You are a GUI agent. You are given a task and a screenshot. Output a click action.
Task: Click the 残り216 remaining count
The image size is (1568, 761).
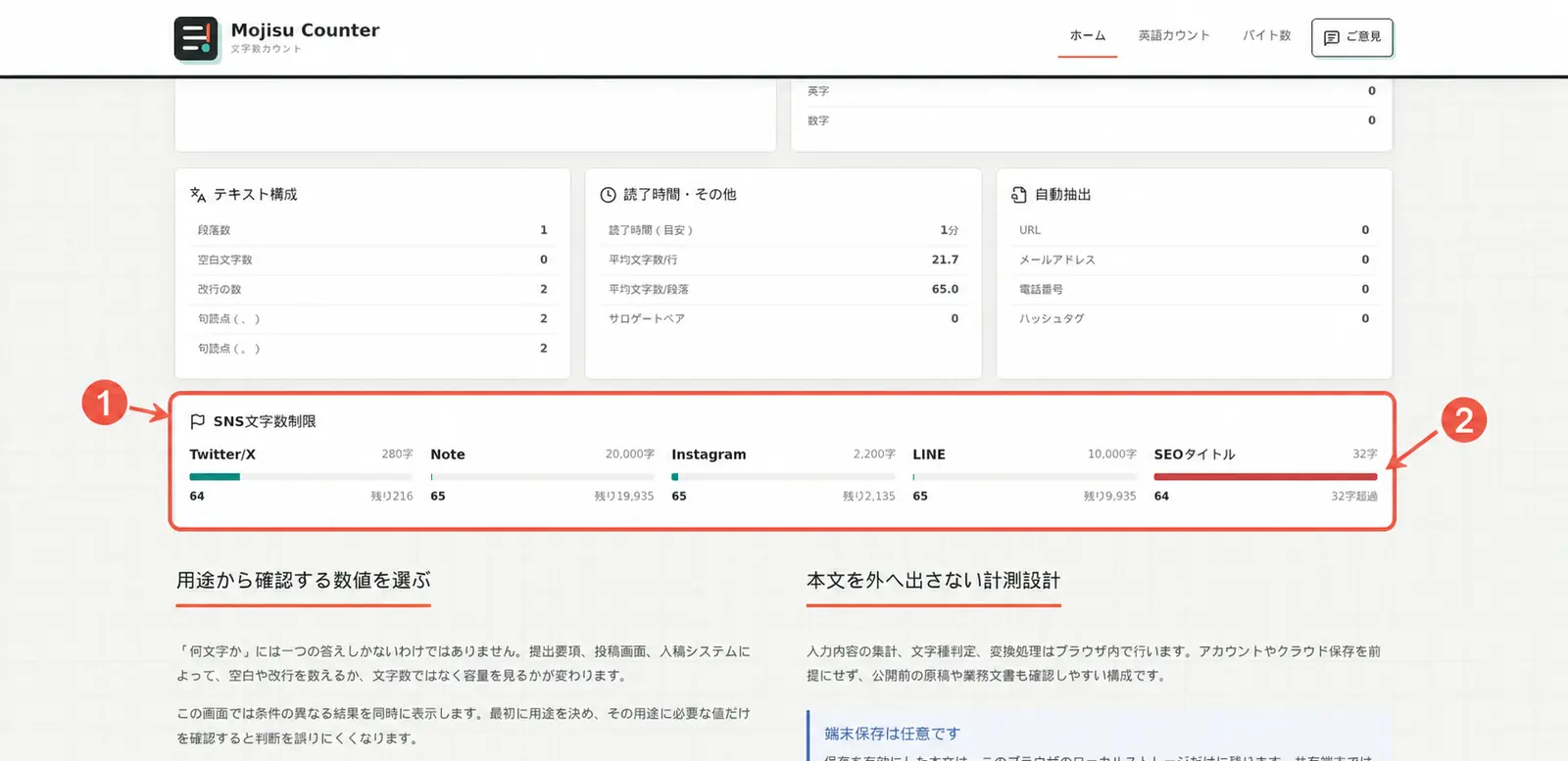pyautogui.click(x=392, y=497)
